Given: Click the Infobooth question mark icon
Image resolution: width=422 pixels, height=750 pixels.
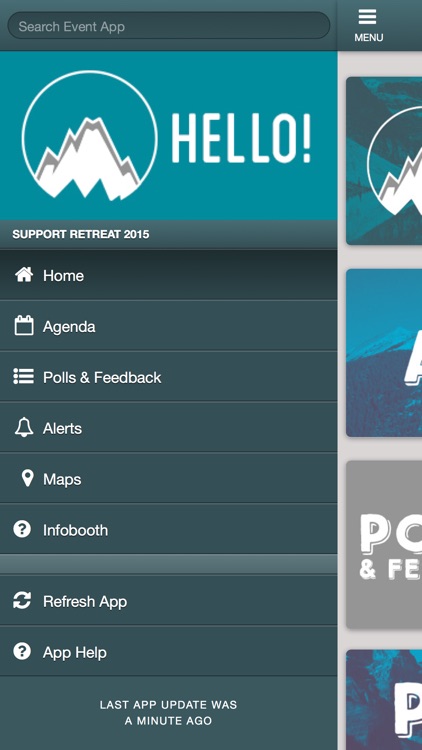Looking at the screenshot, I should pos(22,529).
